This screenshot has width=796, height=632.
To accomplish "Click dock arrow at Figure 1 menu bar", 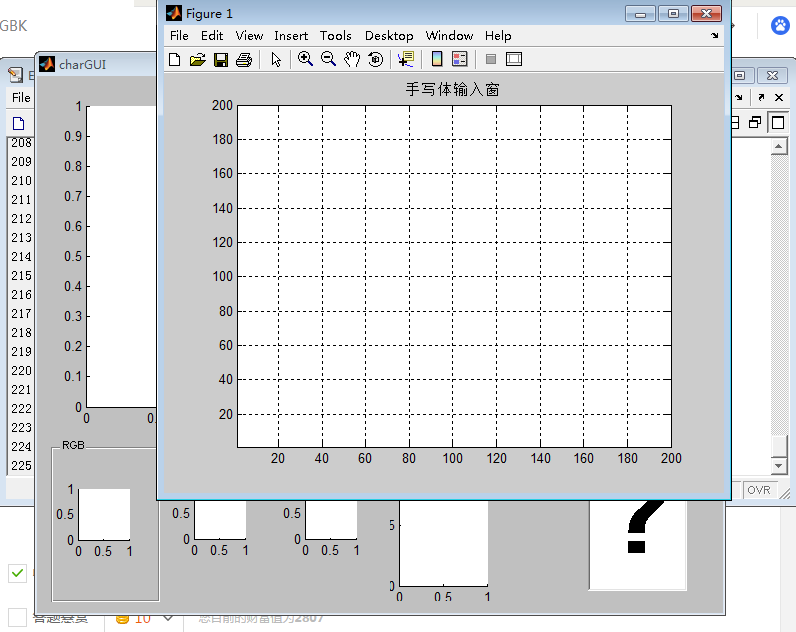I will click(x=715, y=36).
